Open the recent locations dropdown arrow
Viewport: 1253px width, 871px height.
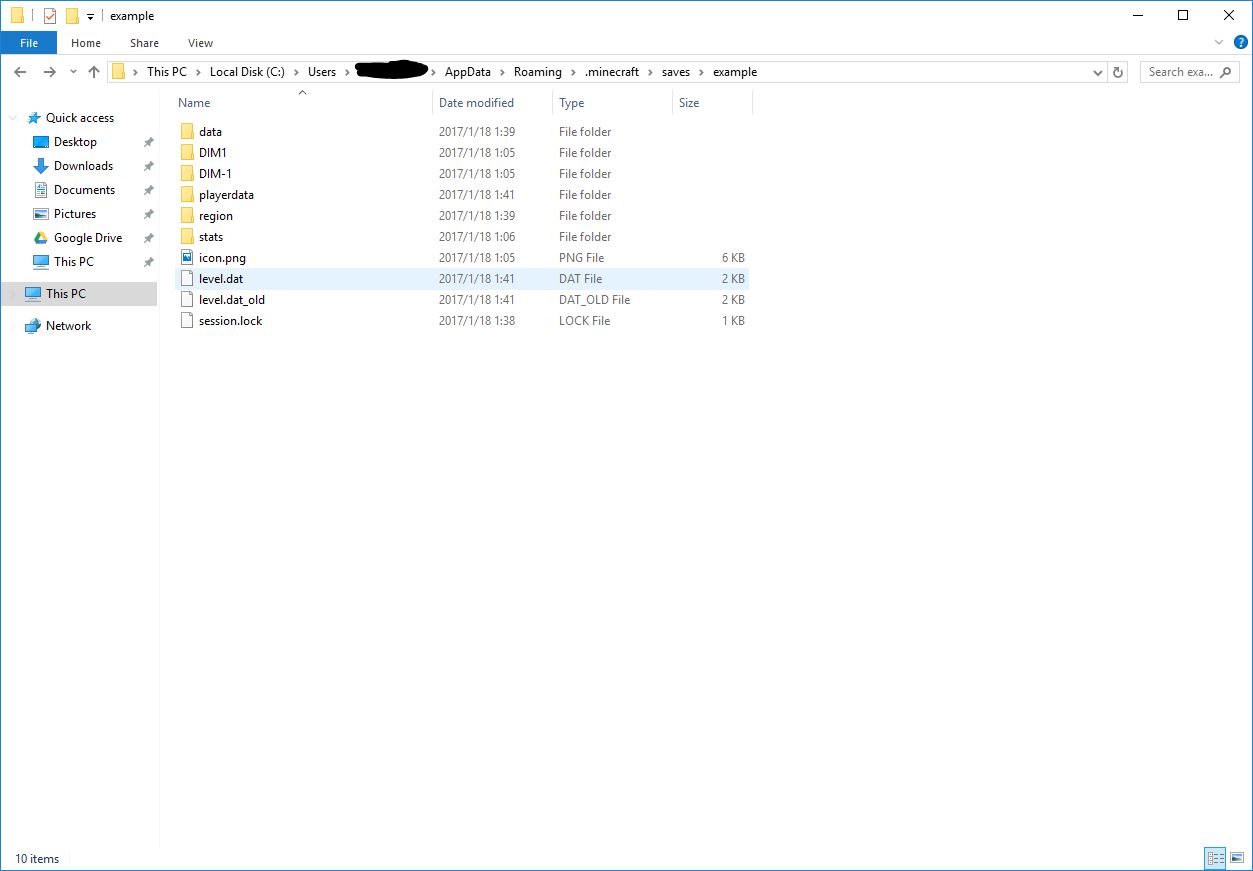tap(73, 72)
